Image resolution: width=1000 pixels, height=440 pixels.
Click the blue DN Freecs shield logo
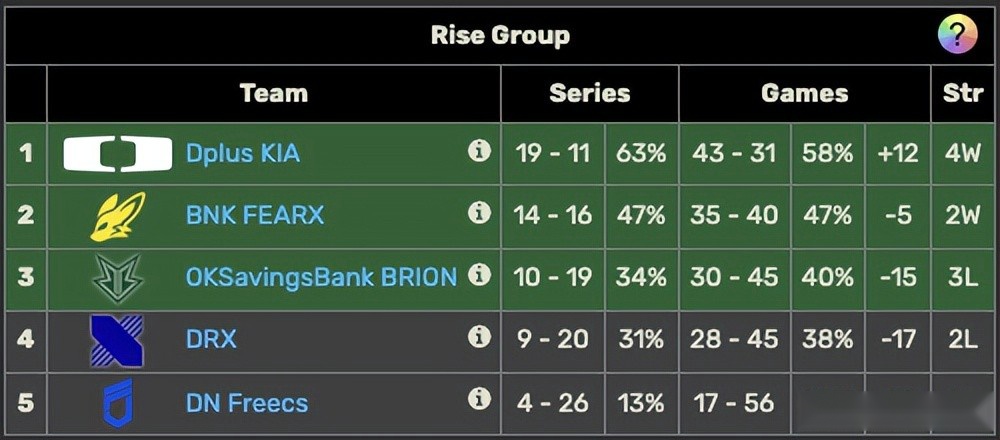point(118,403)
